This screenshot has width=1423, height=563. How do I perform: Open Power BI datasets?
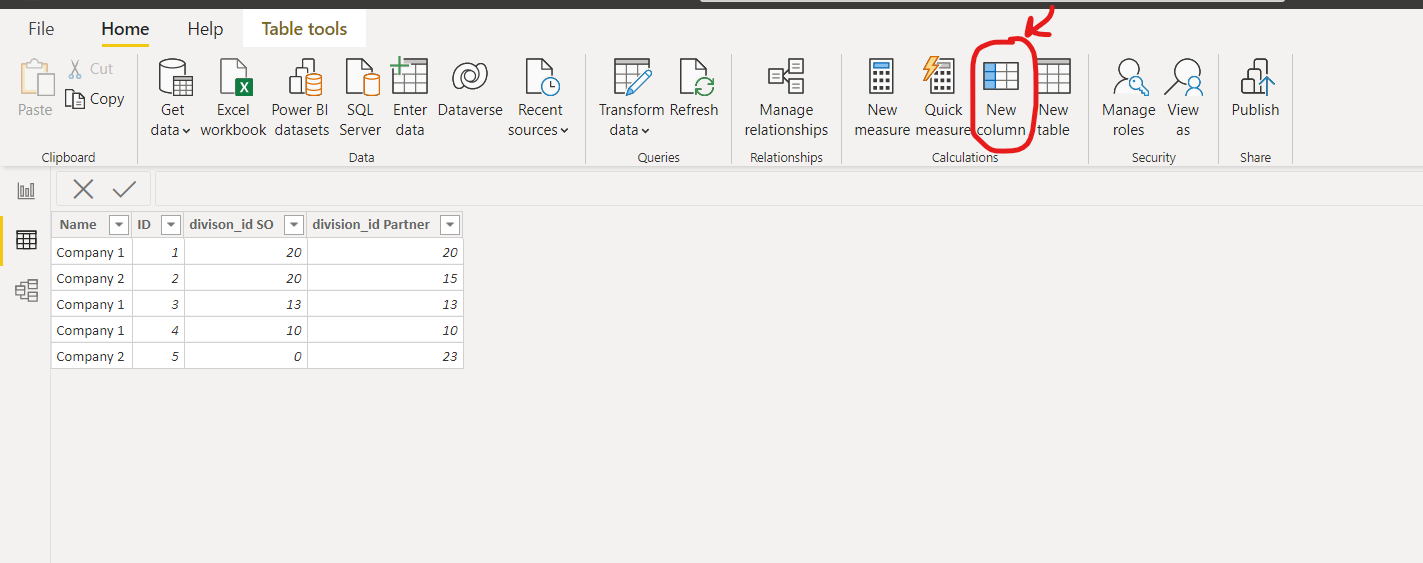click(301, 97)
